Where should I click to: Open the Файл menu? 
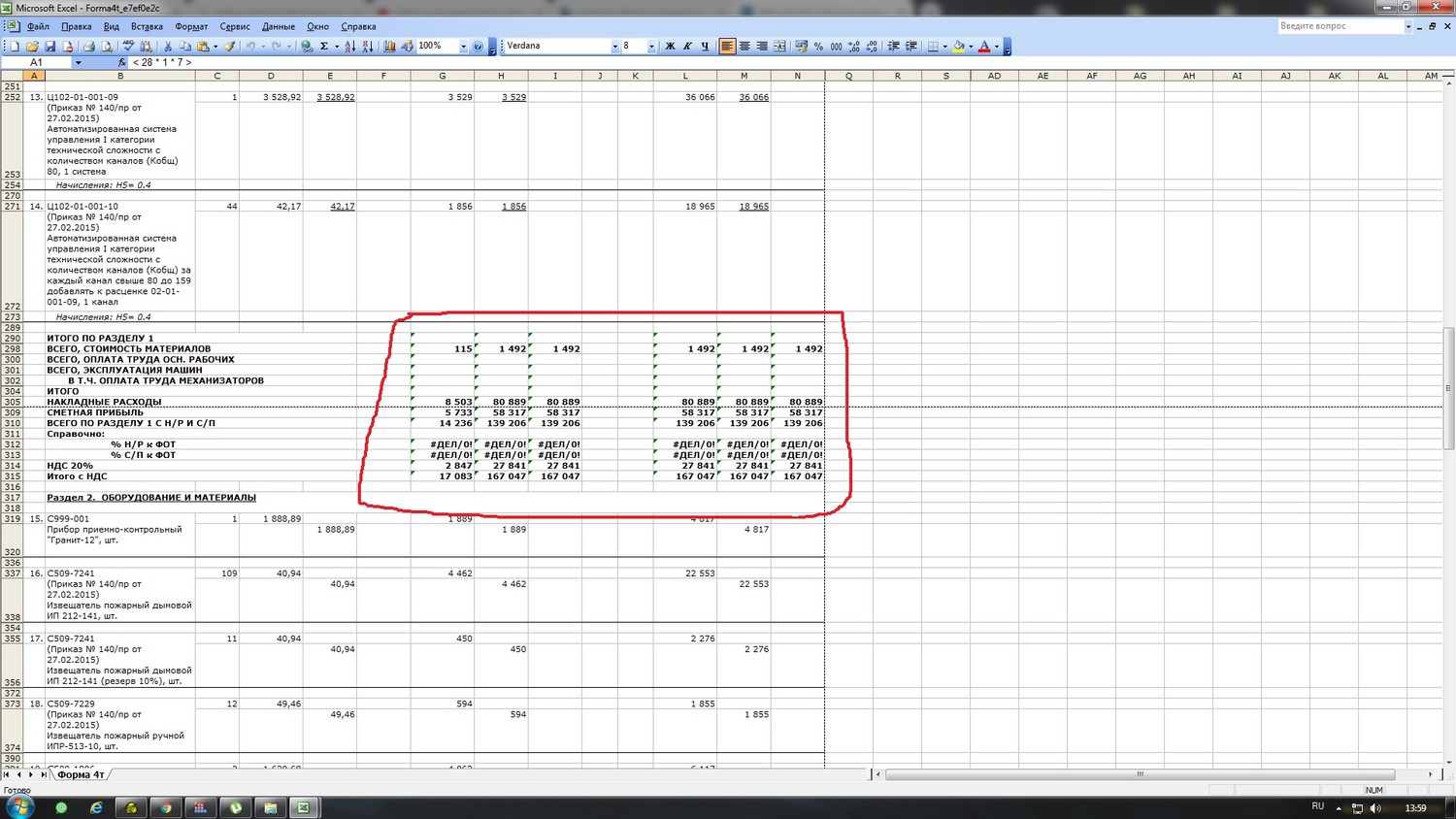[38, 26]
